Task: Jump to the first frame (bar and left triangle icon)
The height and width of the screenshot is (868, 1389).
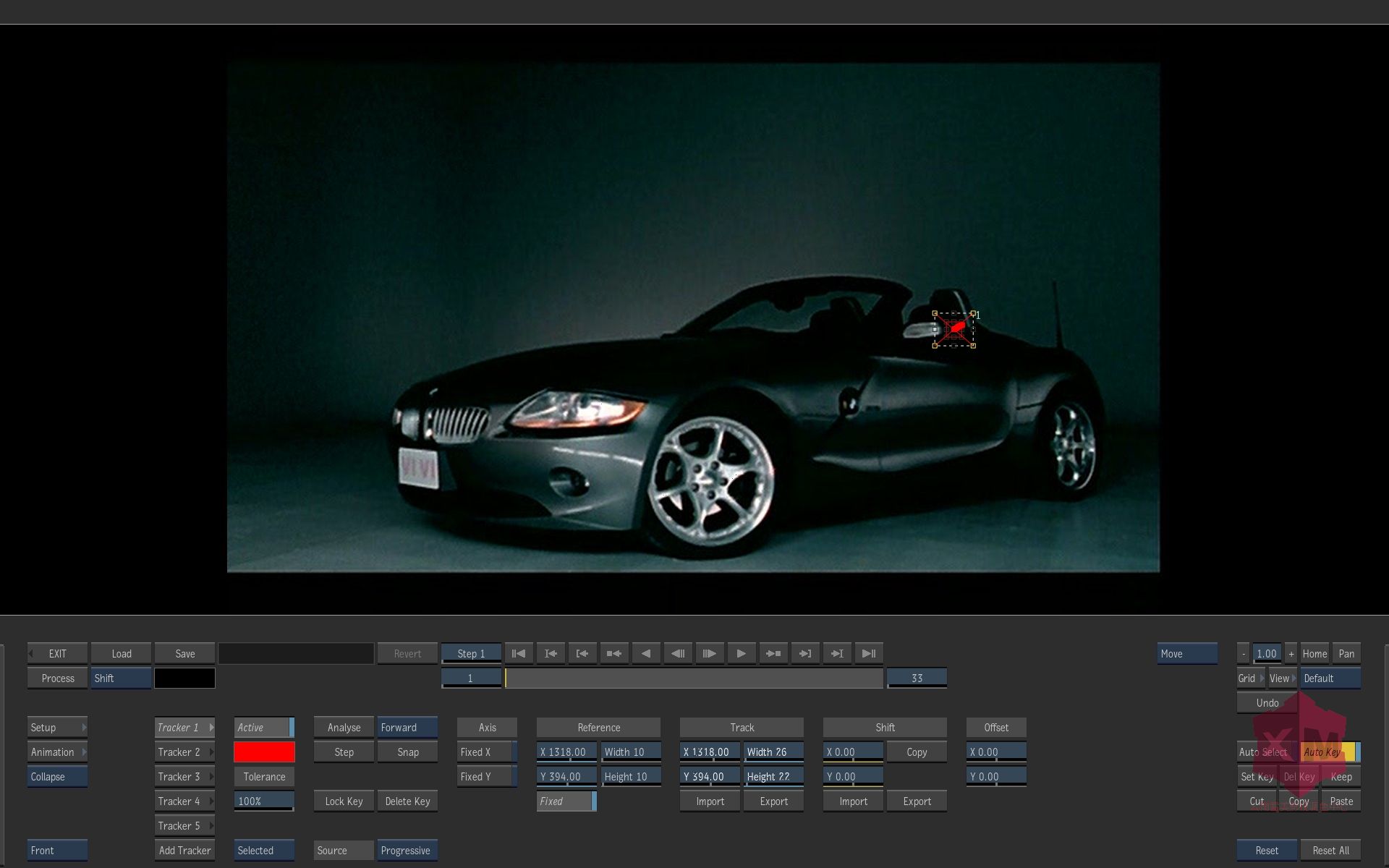Action: (x=519, y=653)
